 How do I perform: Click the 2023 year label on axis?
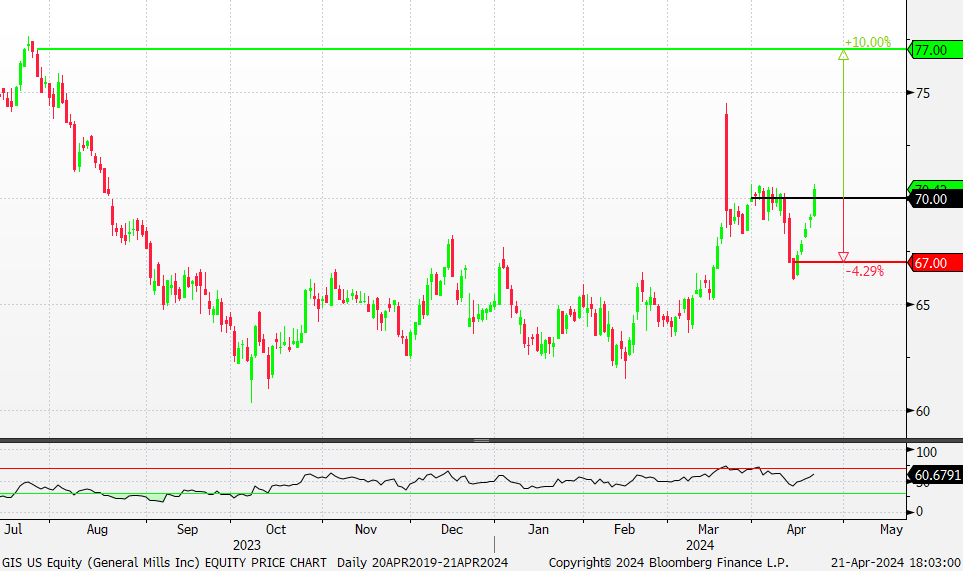coord(246,545)
